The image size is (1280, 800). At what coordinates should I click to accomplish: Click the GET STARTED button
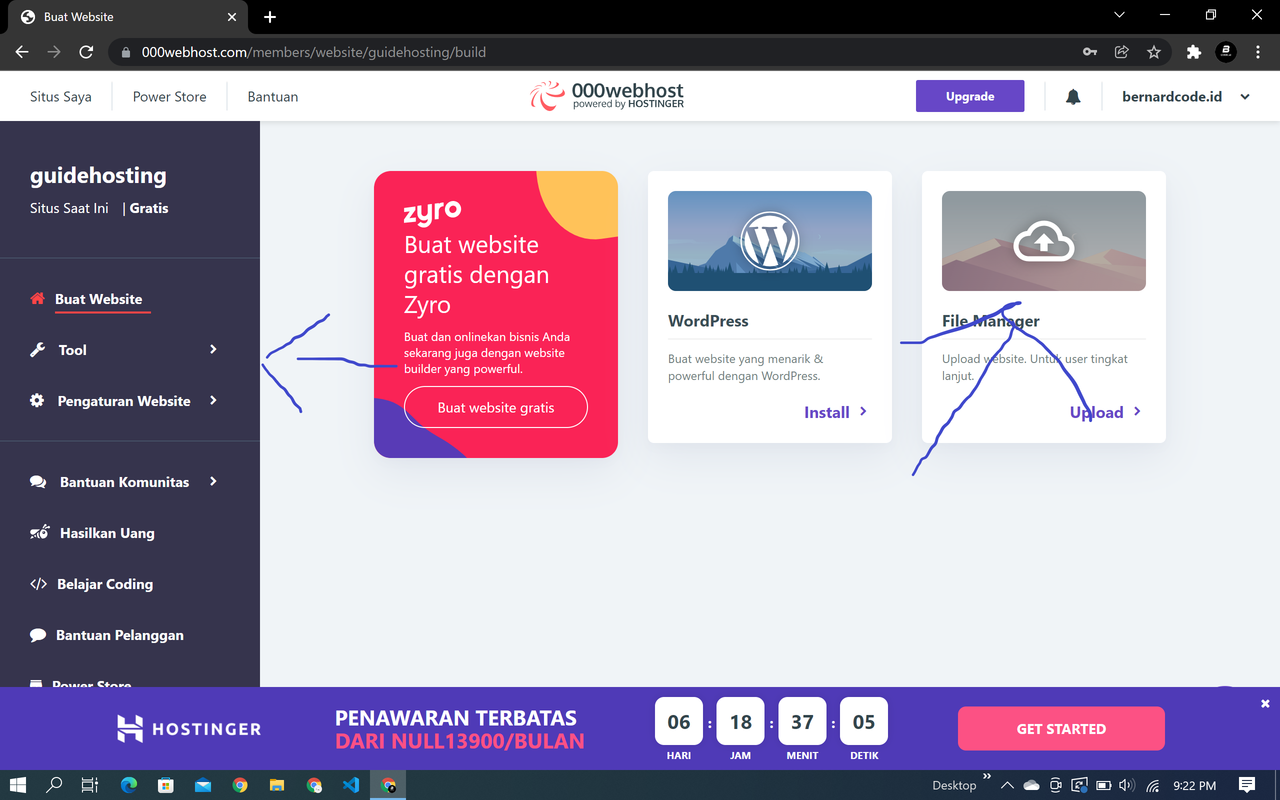point(1061,729)
